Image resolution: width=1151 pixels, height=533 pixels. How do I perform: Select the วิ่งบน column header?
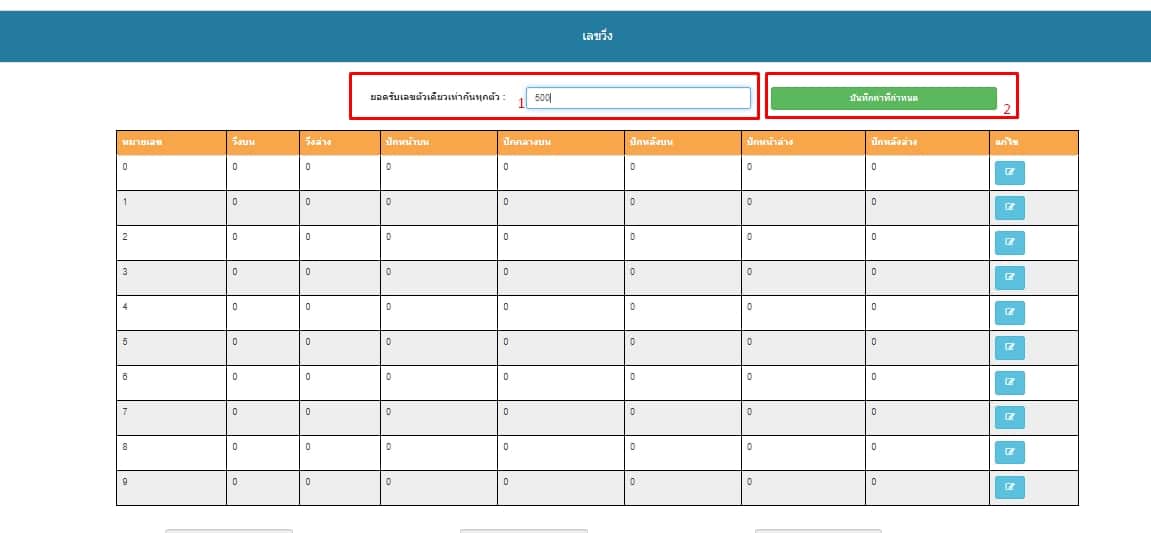[243, 143]
